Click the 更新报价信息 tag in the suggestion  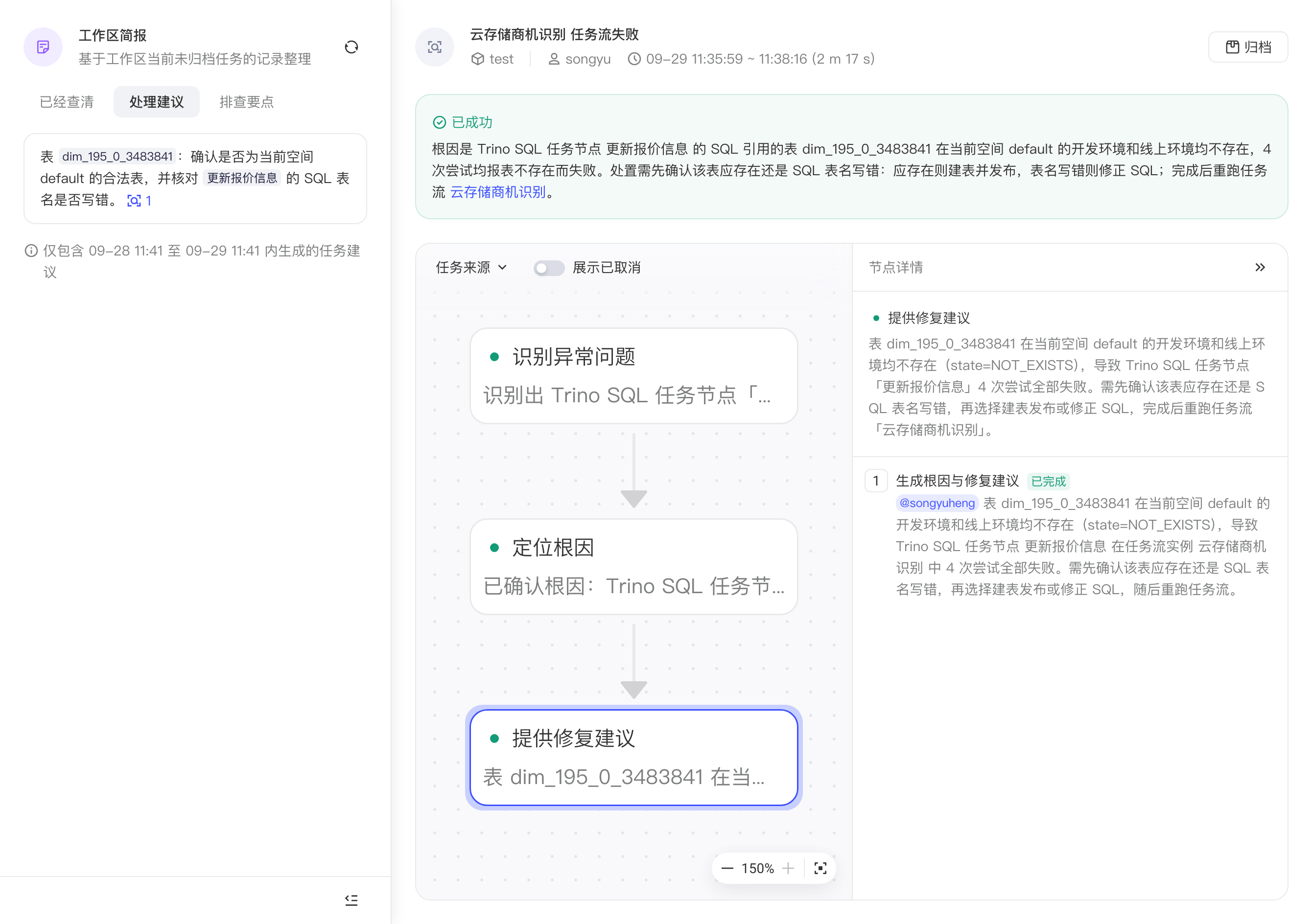242,178
